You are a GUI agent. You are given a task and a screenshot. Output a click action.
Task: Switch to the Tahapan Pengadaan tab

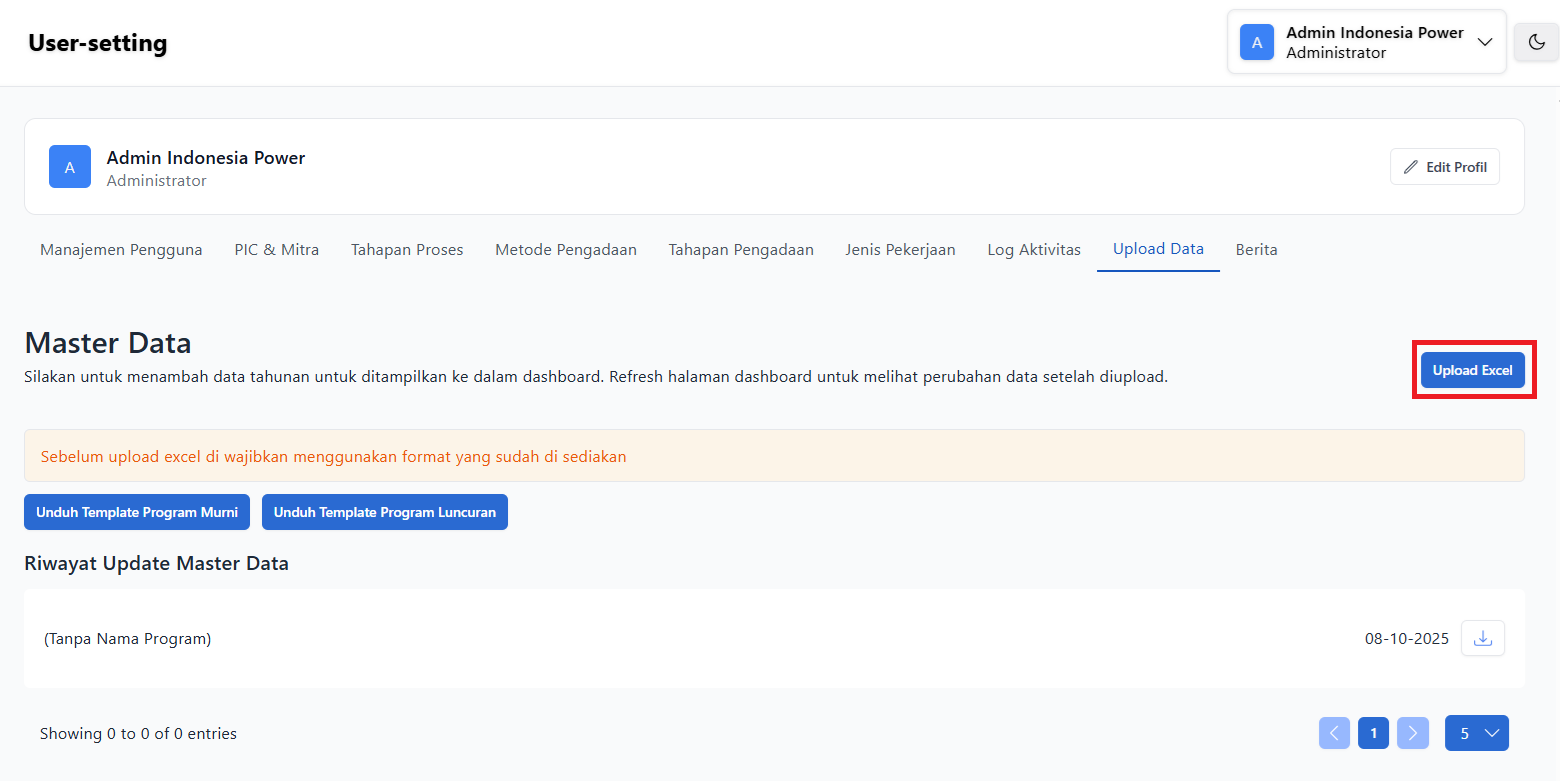point(741,250)
